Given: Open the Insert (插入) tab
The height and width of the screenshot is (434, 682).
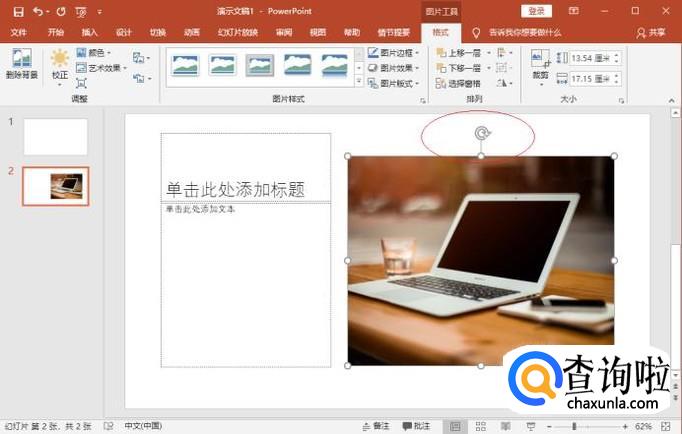Looking at the screenshot, I should tap(90, 32).
